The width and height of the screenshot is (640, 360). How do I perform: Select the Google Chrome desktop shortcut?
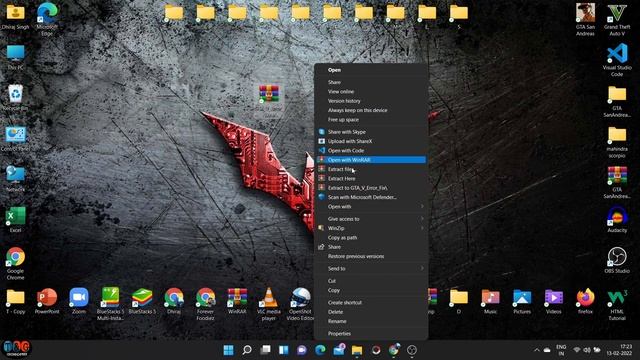[x=16, y=263]
